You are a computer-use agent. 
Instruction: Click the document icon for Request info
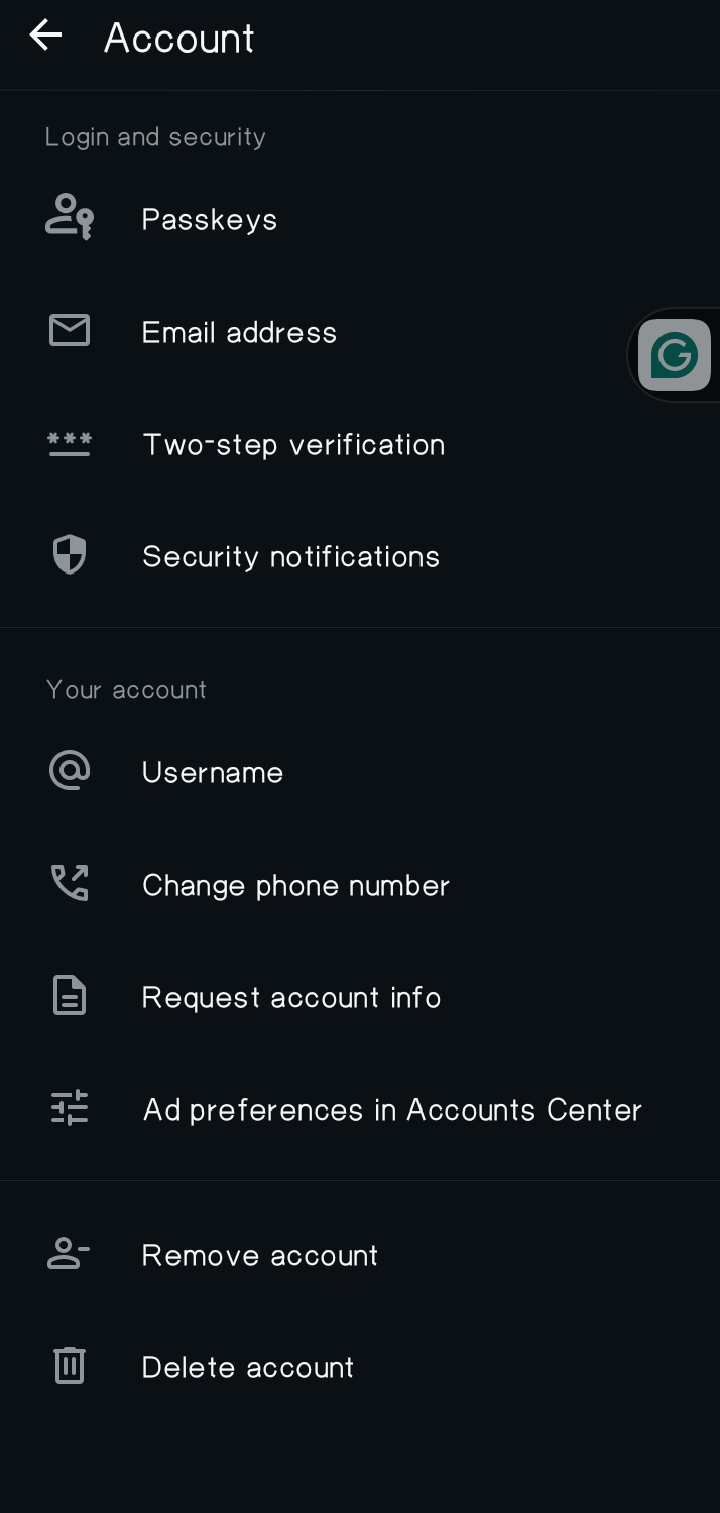(70, 996)
